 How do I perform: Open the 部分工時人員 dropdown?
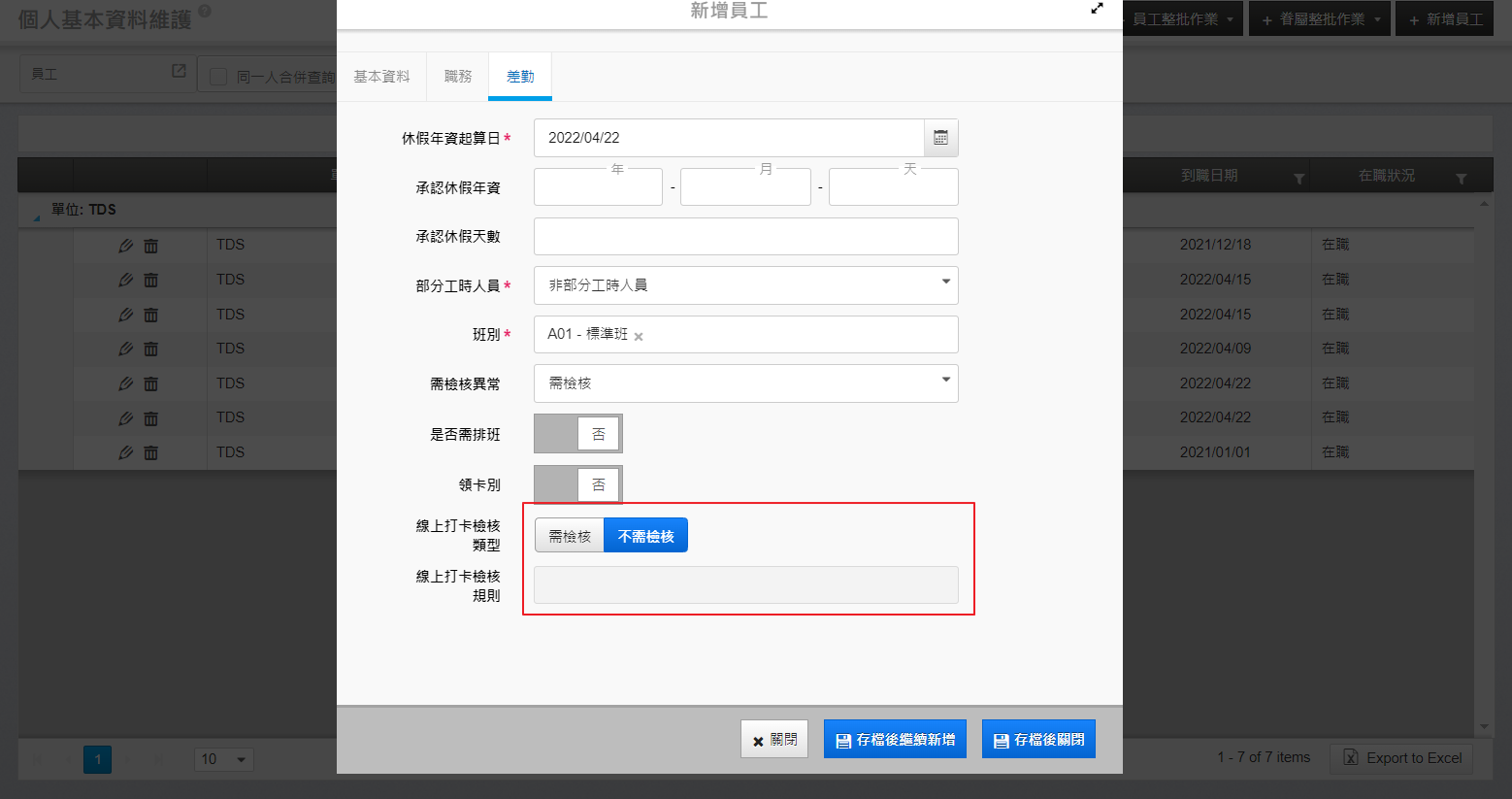click(x=745, y=285)
